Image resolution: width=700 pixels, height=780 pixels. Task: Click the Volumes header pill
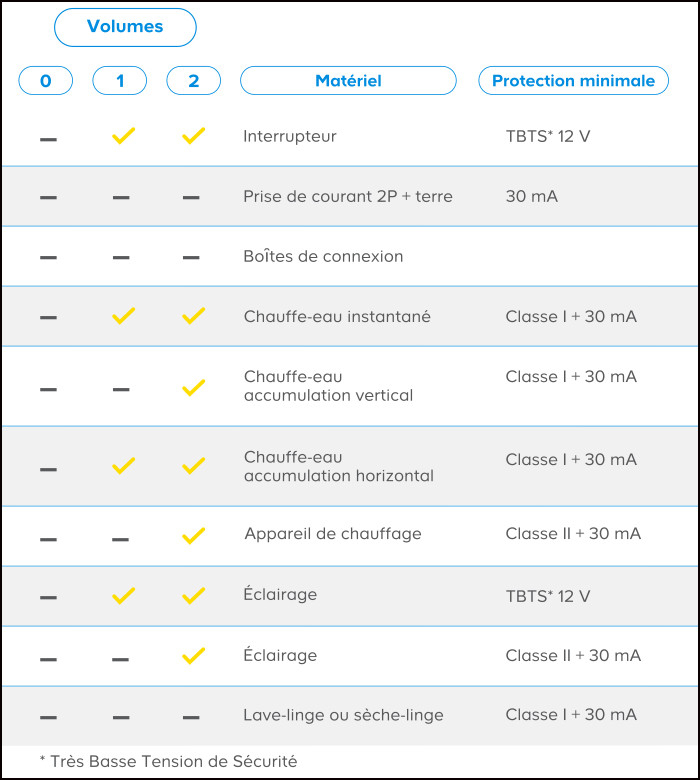coord(125,27)
